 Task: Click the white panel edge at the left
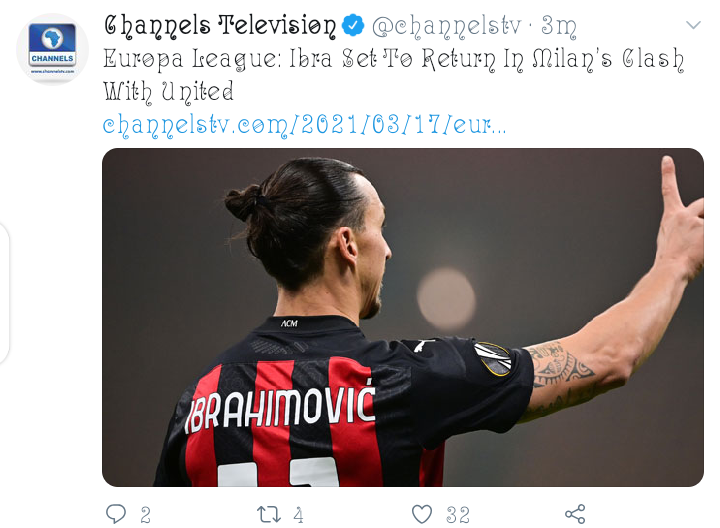click(x=4, y=293)
